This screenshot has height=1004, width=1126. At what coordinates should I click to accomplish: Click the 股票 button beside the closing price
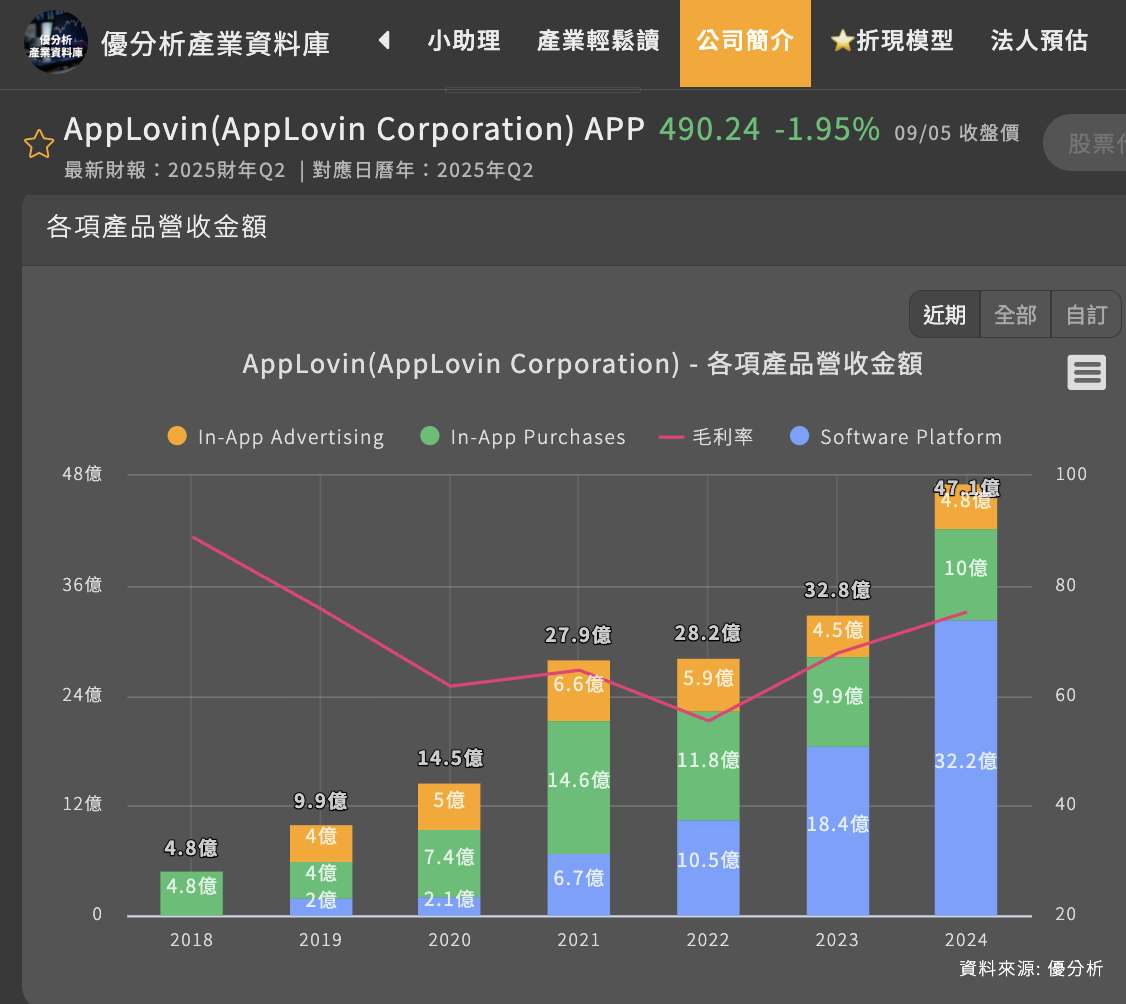(1084, 142)
